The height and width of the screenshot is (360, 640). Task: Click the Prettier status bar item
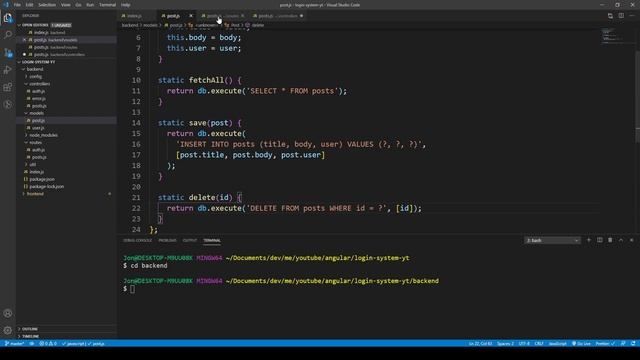coord(605,344)
